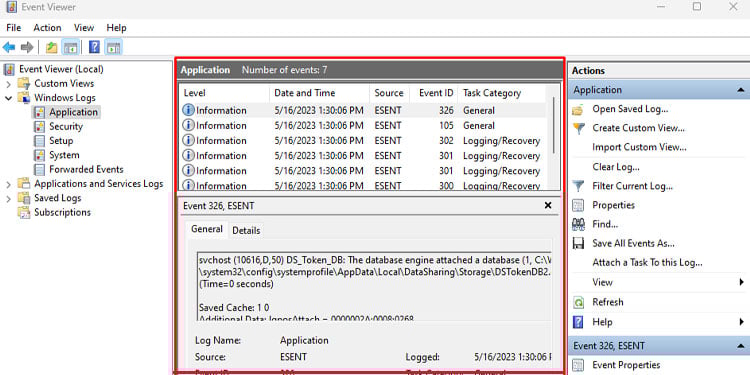Viewport: 750px width, 375px height.
Task: Select event row with ID 326
Action: (x=363, y=110)
